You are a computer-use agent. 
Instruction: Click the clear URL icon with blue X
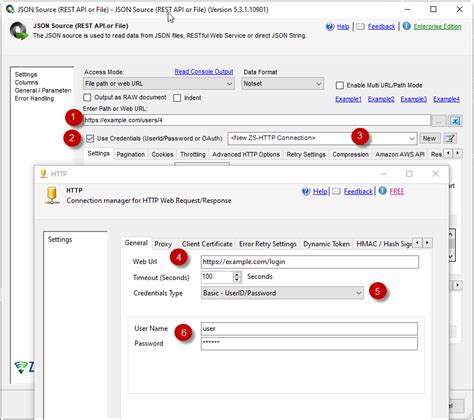(x=455, y=121)
